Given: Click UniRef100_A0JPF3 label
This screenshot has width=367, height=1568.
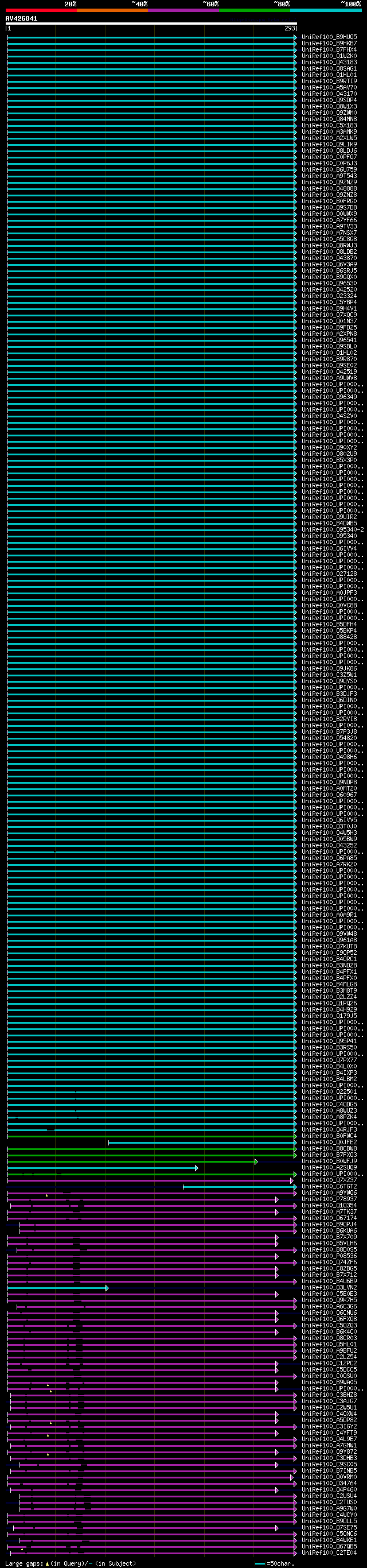Looking at the screenshot, I should (x=329, y=593).
